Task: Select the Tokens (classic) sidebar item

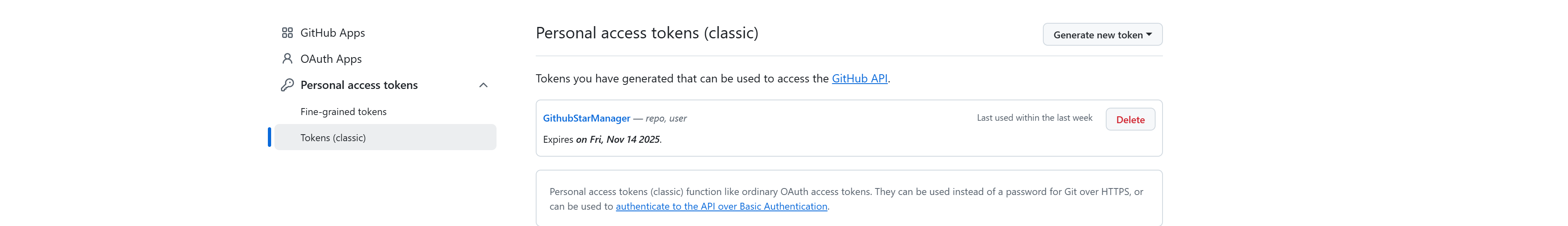Action: point(333,138)
